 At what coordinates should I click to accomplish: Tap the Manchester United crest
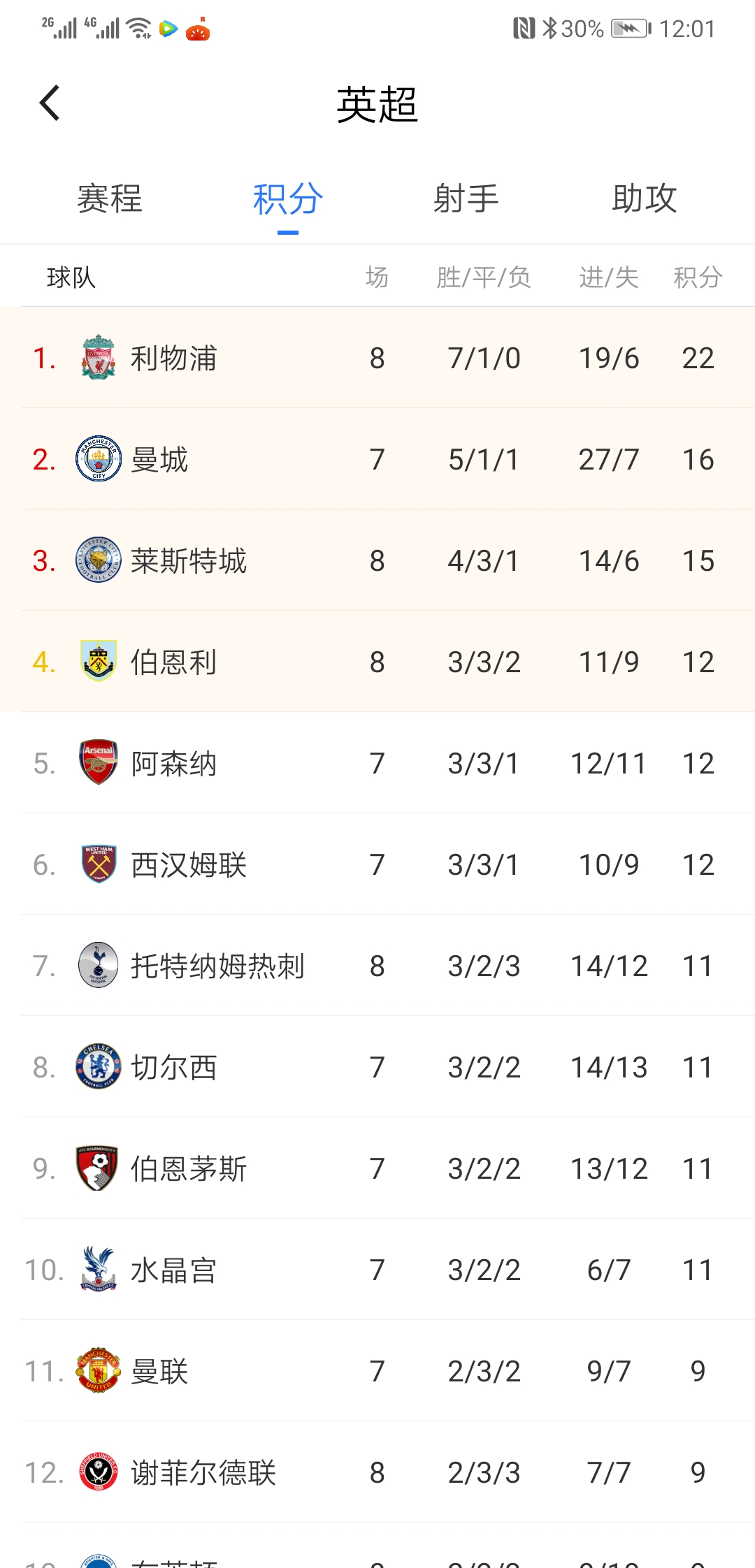click(x=99, y=1371)
